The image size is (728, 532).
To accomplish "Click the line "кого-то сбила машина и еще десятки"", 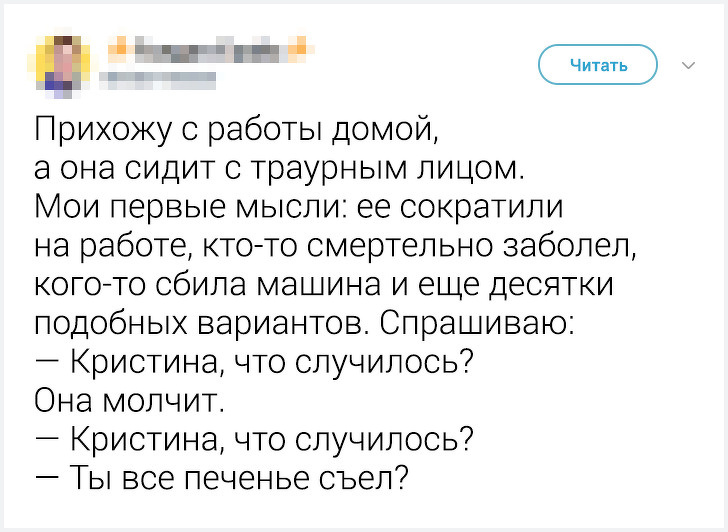I will [x=324, y=284].
